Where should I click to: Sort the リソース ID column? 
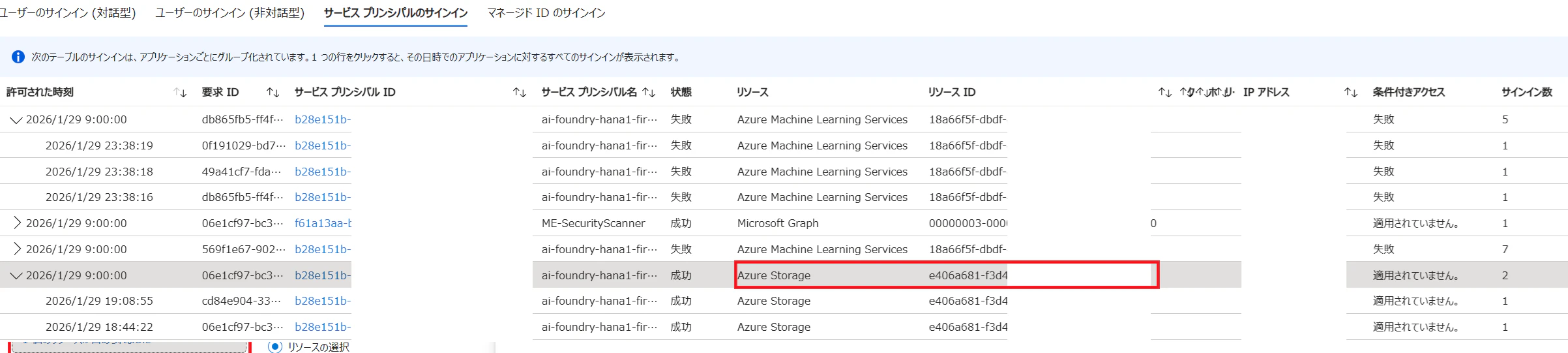[x=1164, y=93]
